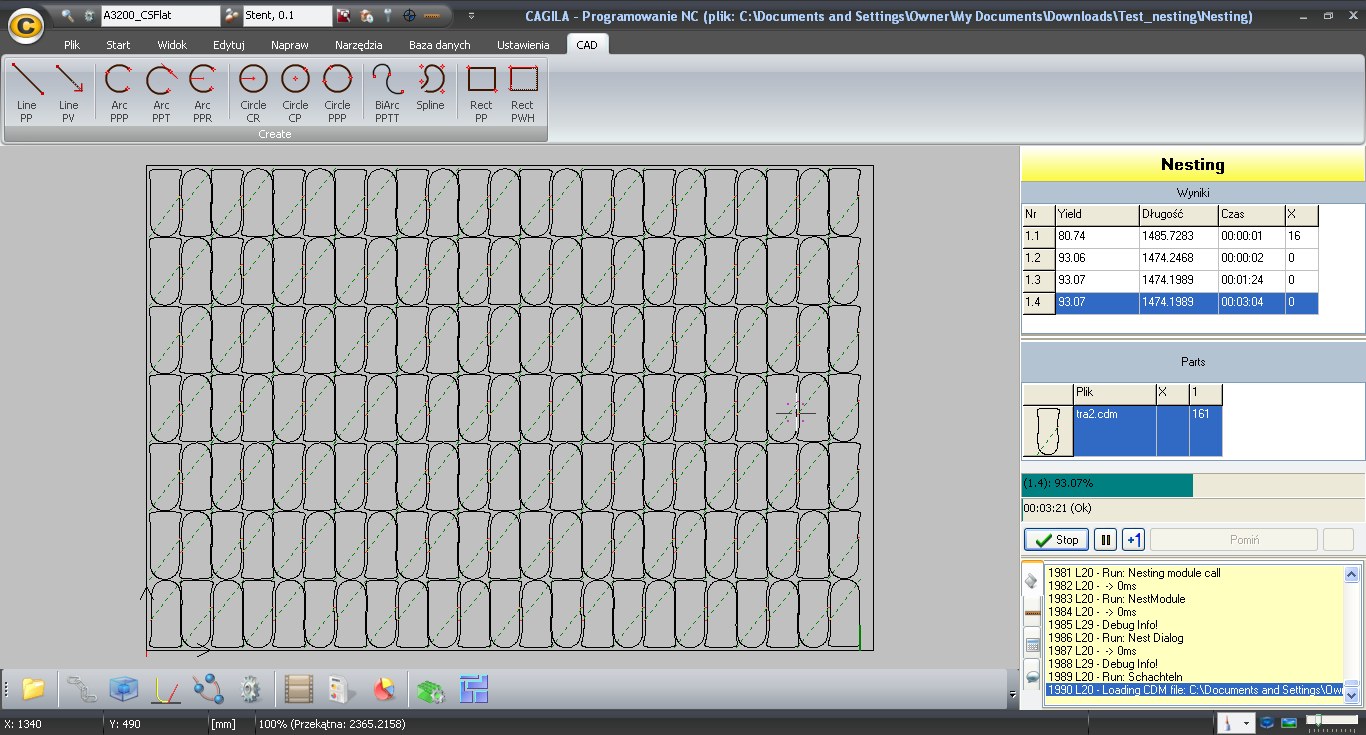This screenshot has height=735, width=1366.
Task: Click the report document icon in bottom toolbar
Action: [342, 689]
